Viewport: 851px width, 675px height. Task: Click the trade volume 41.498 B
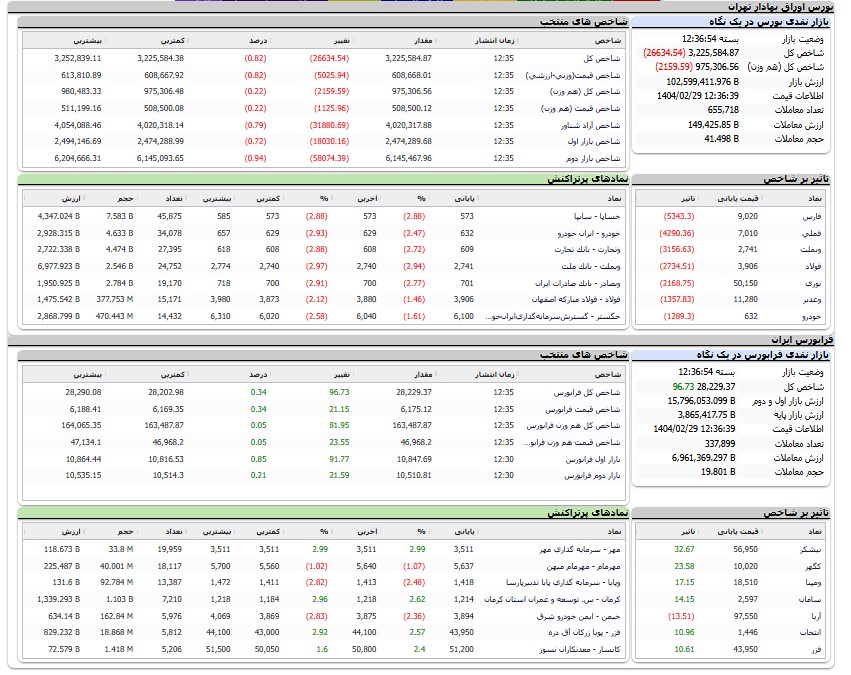(721, 139)
